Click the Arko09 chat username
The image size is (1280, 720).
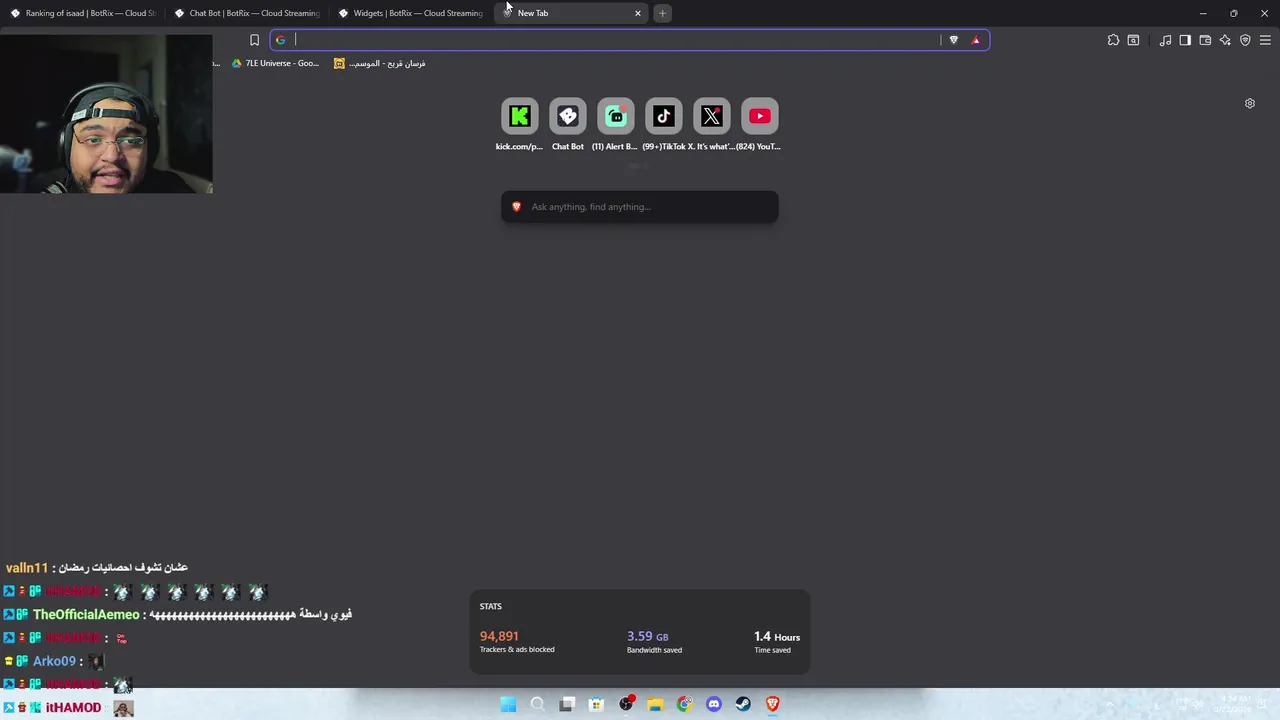(x=55, y=661)
